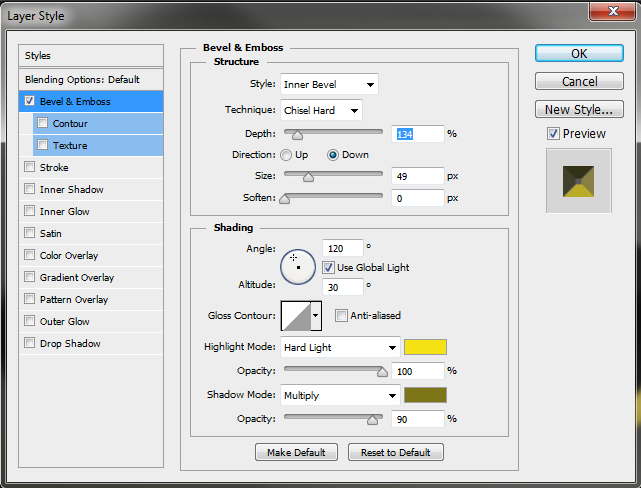
Task: Click the olive shadow color swatch
Action: click(425, 395)
